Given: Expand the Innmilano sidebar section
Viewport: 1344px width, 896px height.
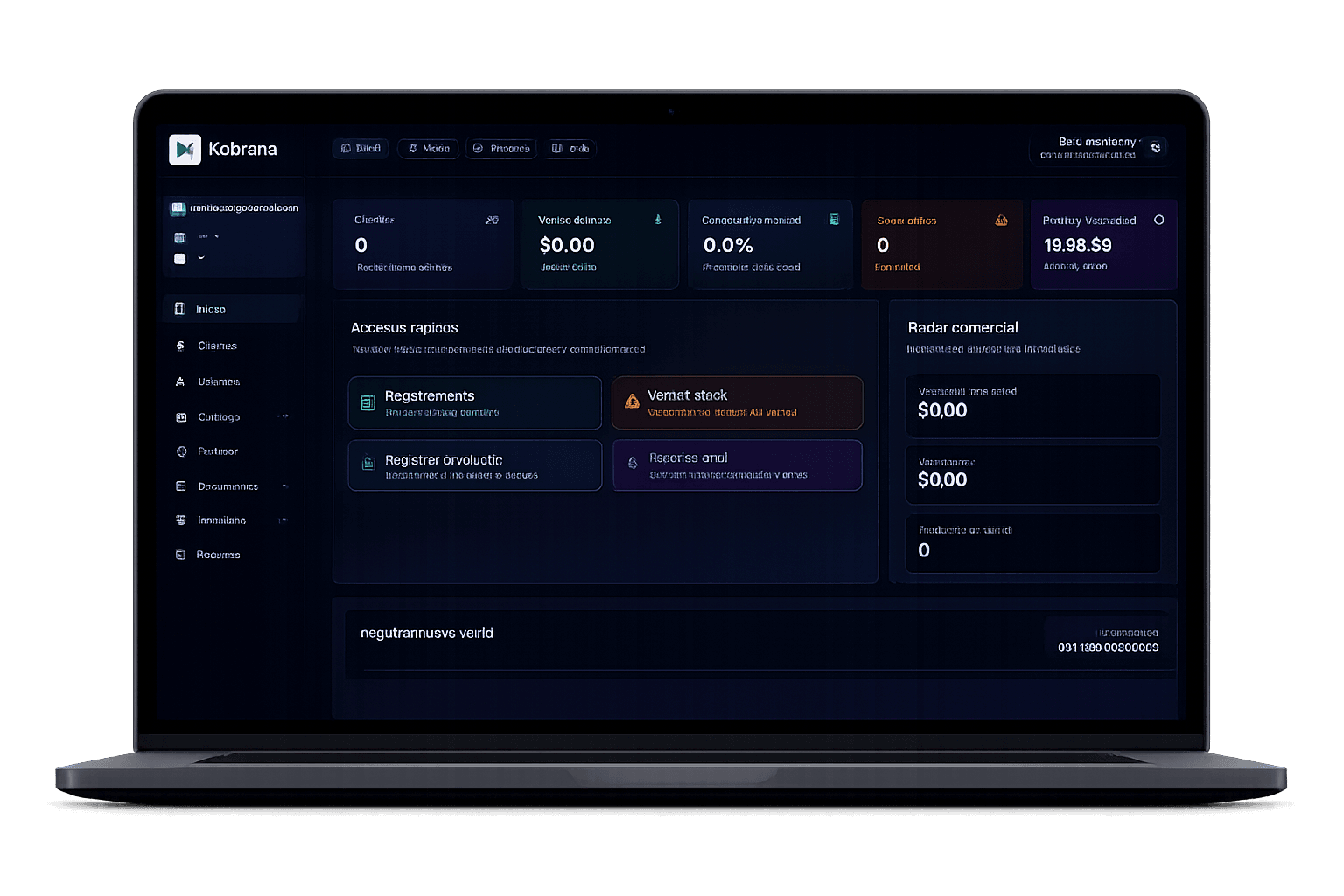Looking at the screenshot, I should click(283, 521).
